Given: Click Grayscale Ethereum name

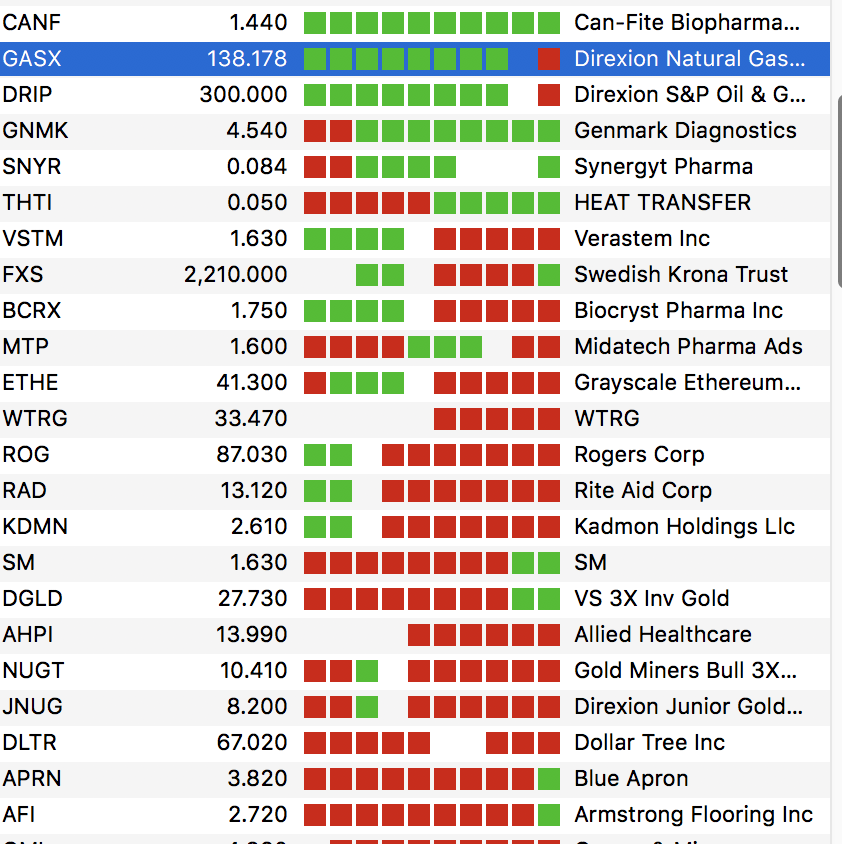Looking at the screenshot, I should 687,383.
